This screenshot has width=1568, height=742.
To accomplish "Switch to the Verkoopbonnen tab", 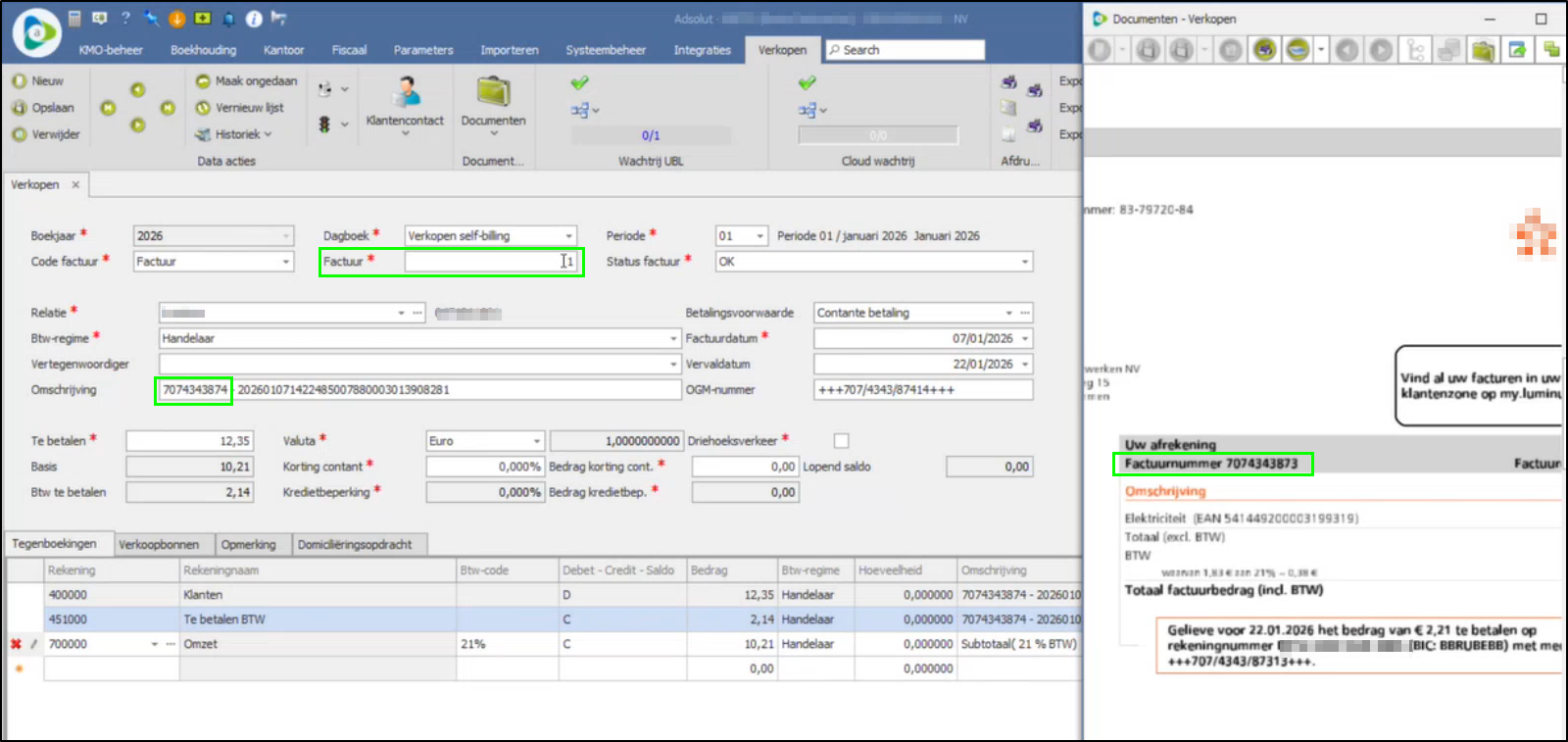I will (159, 545).
